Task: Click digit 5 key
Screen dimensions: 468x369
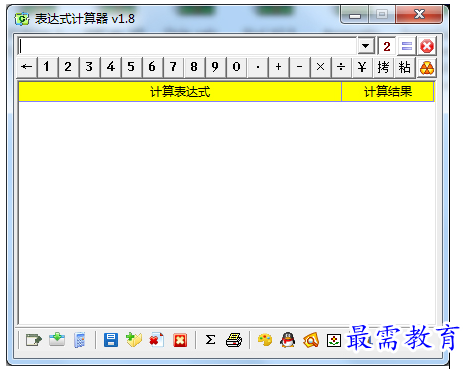Action: [131, 67]
